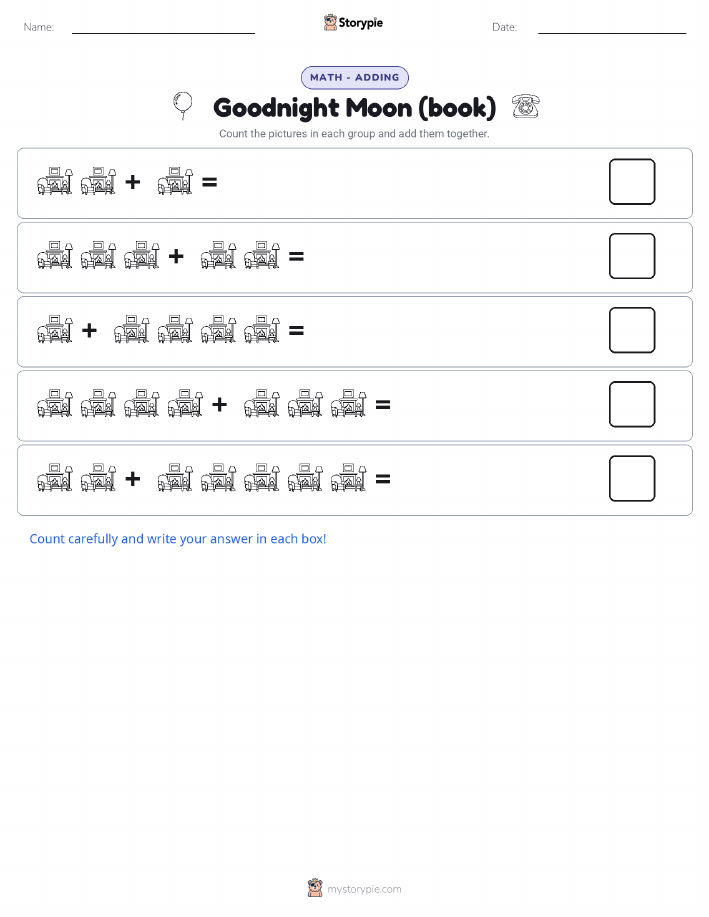The height and width of the screenshot is (917, 709).
Task: Click the MATH - ADDING badge
Action: click(354, 77)
